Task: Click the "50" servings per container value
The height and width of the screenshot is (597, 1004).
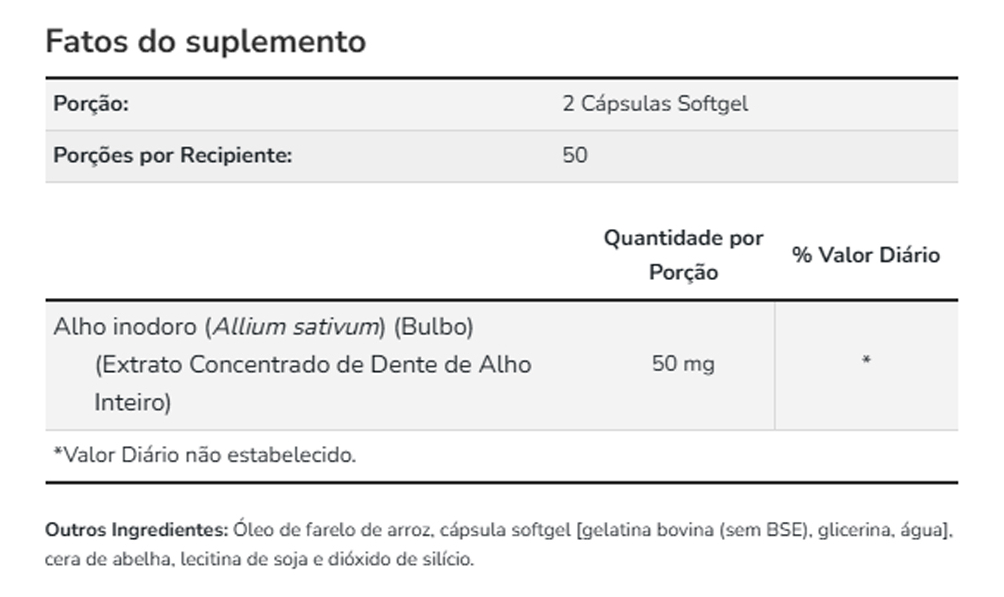Action: click(575, 156)
